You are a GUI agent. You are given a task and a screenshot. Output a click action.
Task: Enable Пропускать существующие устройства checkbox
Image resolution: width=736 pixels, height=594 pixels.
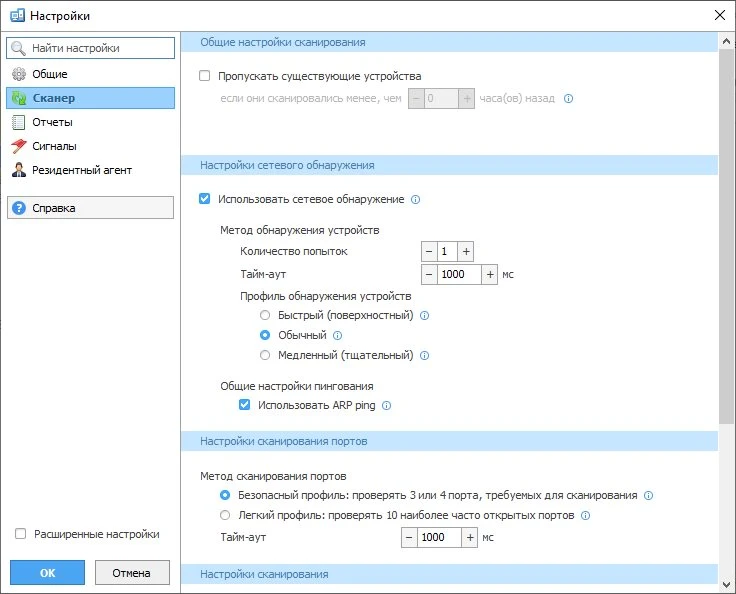pos(205,76)
